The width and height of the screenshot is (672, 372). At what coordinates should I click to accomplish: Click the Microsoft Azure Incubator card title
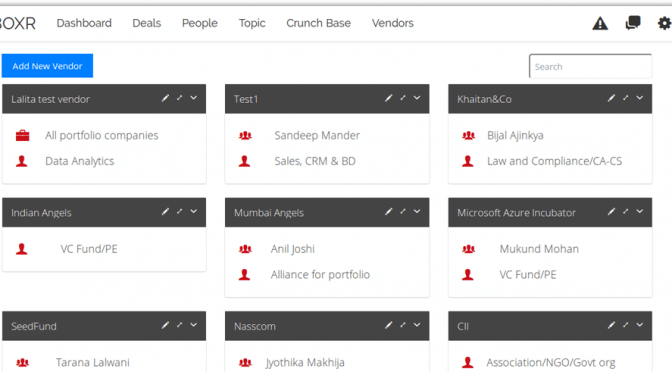tap(516, 213)
